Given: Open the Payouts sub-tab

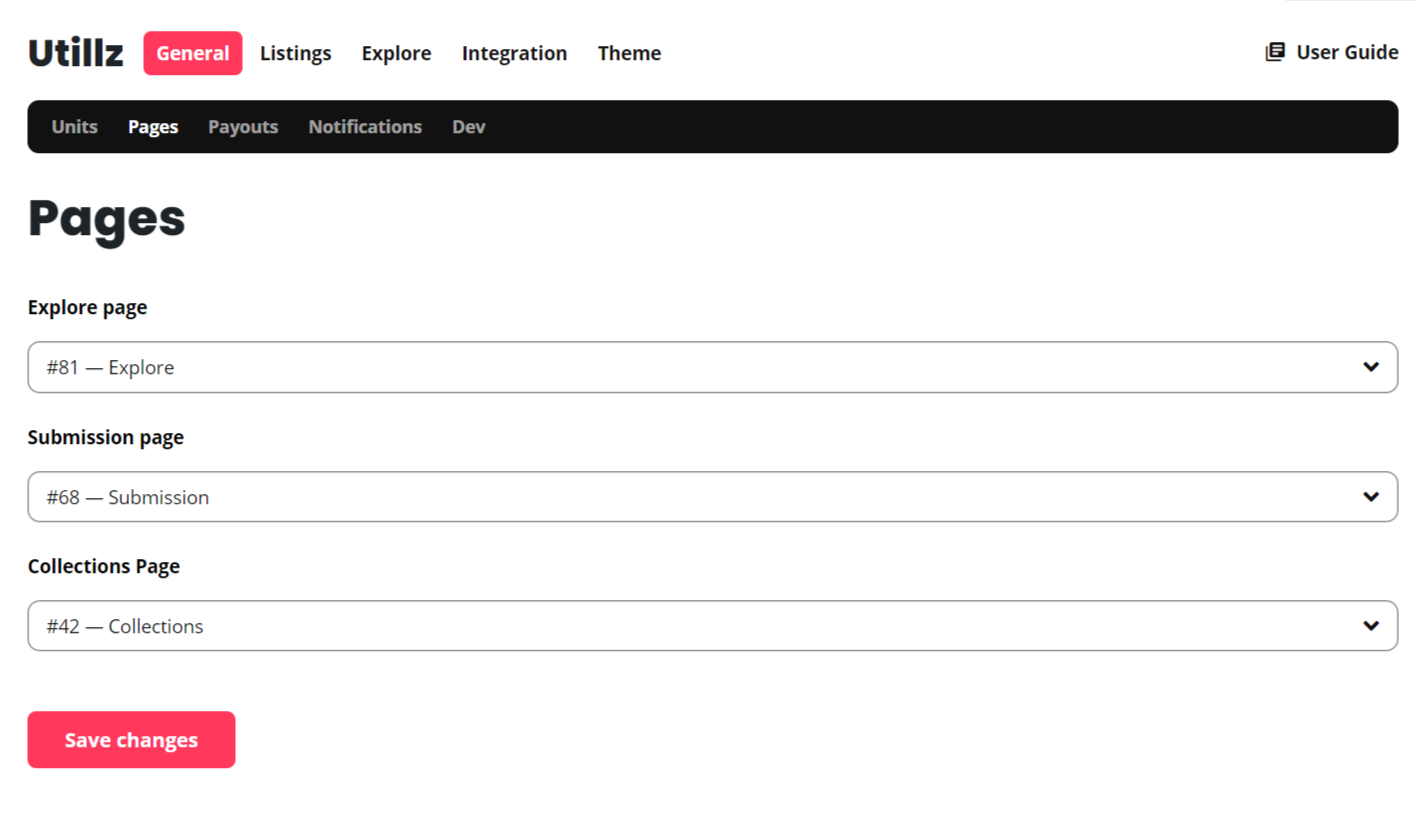Looking at the screenshot, I should pyautogui.click(x=243, y=127).
